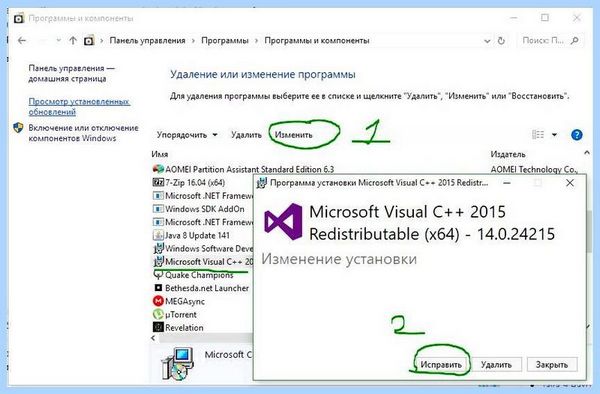Select Microsoft Visual C++ 2015 in the list
This screenshot has height=394, width=600.
coord(209,262)
